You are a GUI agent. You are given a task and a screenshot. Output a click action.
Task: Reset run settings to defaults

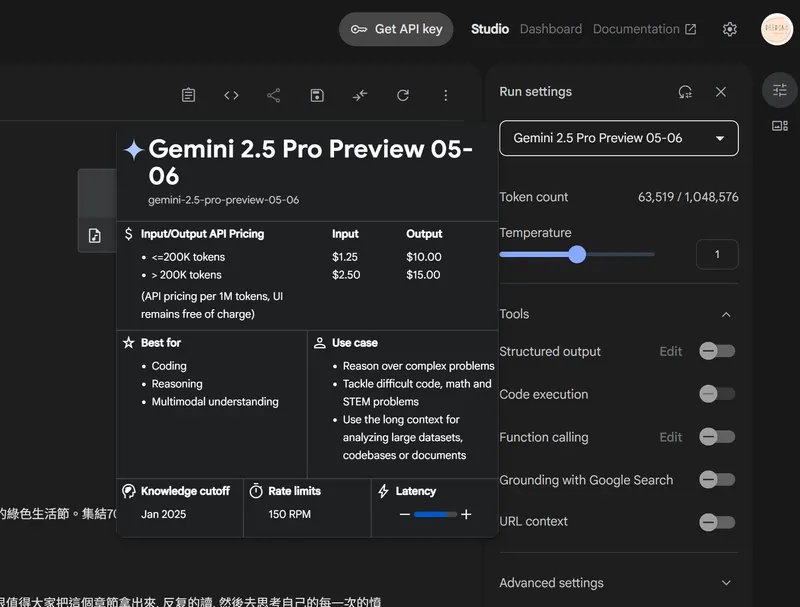point(685,92)
